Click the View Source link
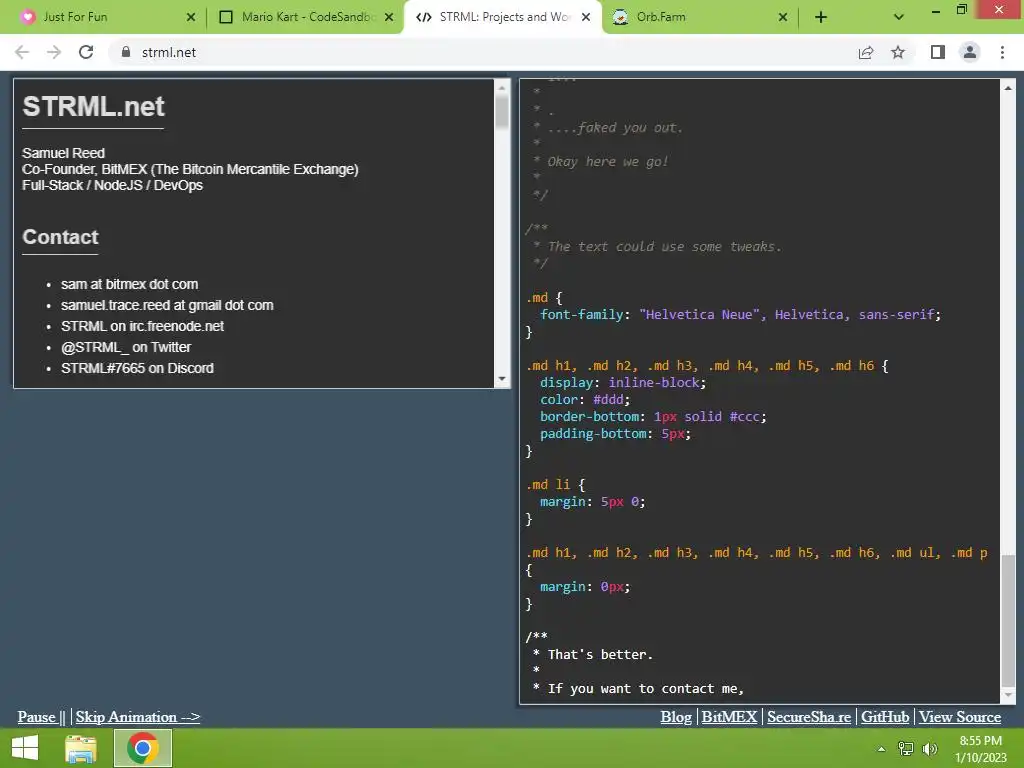1024x768 pixels. (960, 717)
